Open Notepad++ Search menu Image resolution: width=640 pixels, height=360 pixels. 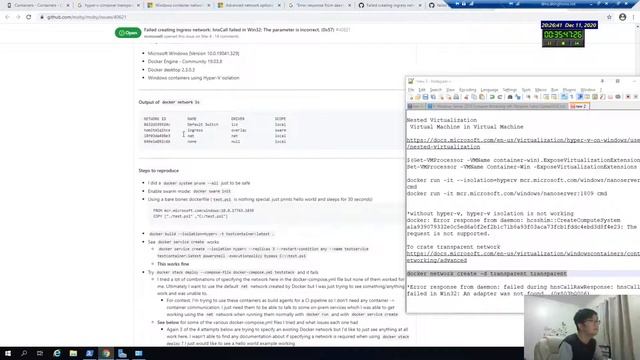[x=436, y=90]
